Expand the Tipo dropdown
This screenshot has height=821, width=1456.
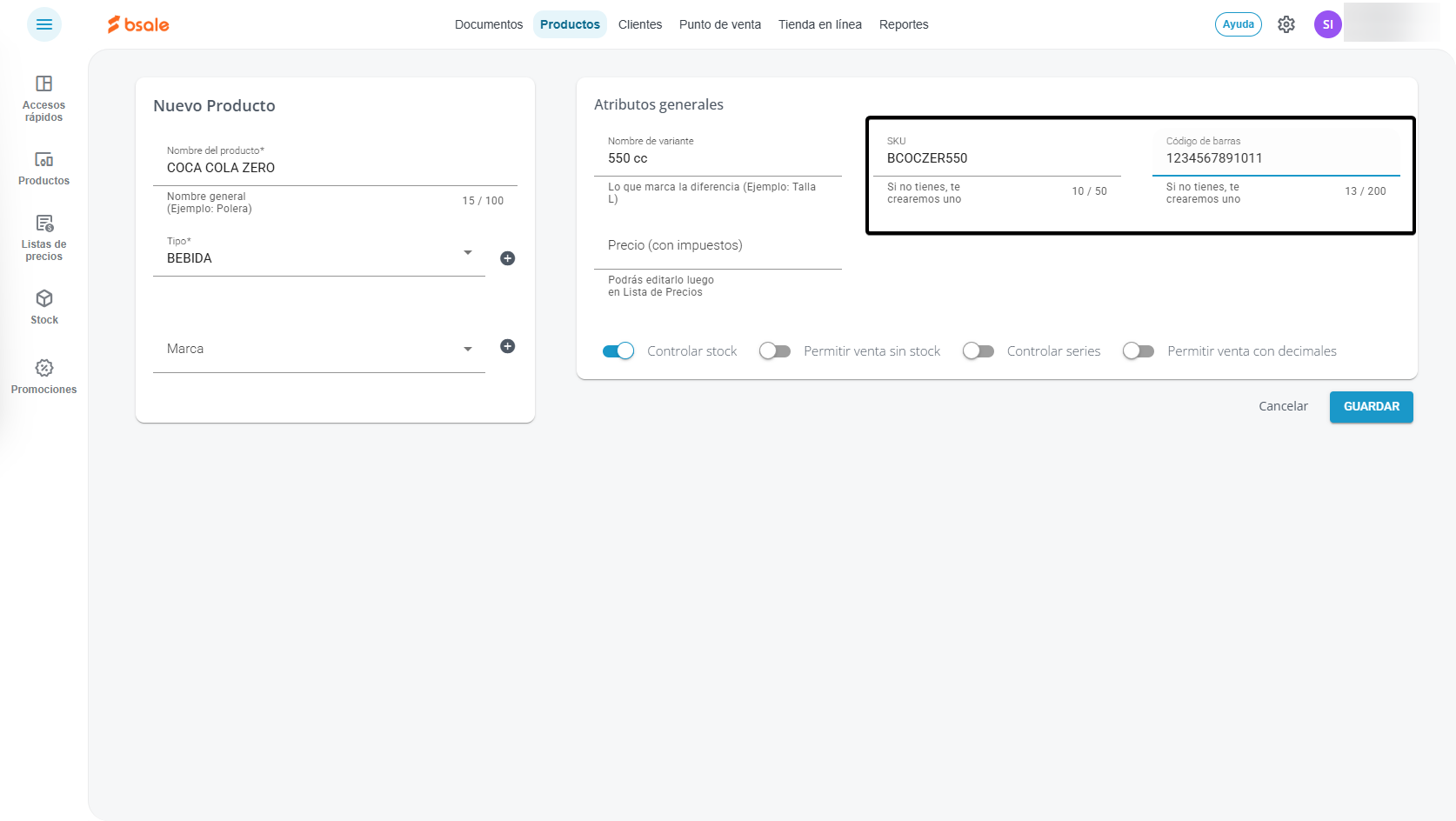[468, 253]
